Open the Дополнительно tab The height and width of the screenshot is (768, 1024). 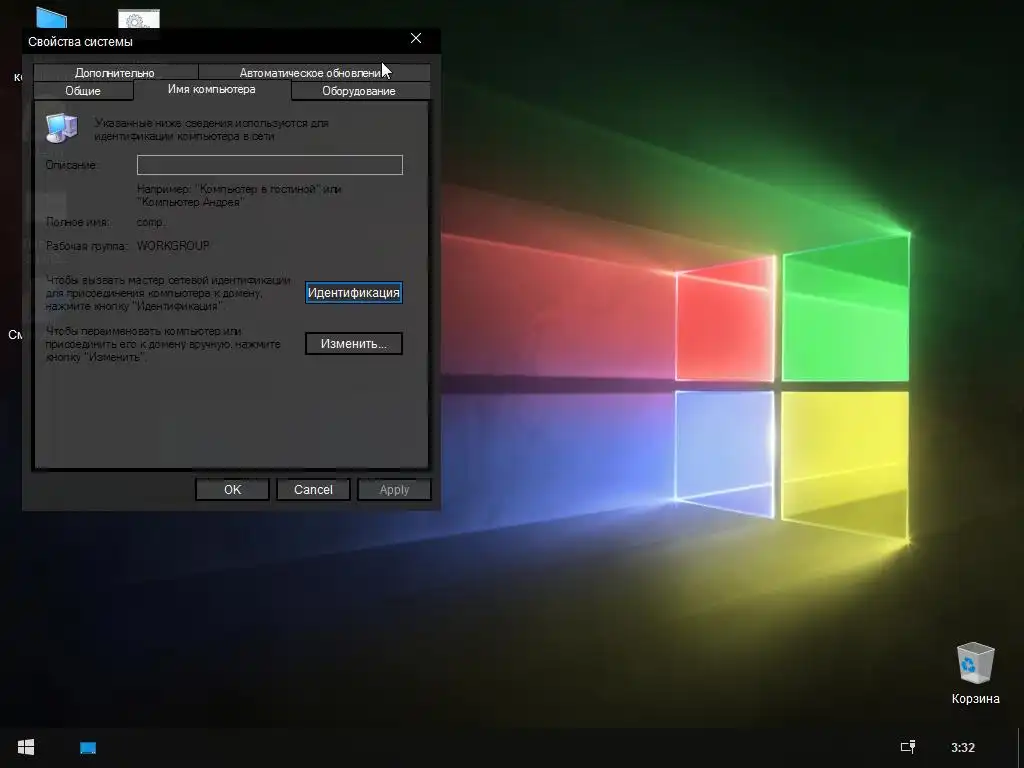[x=115, y=72]
